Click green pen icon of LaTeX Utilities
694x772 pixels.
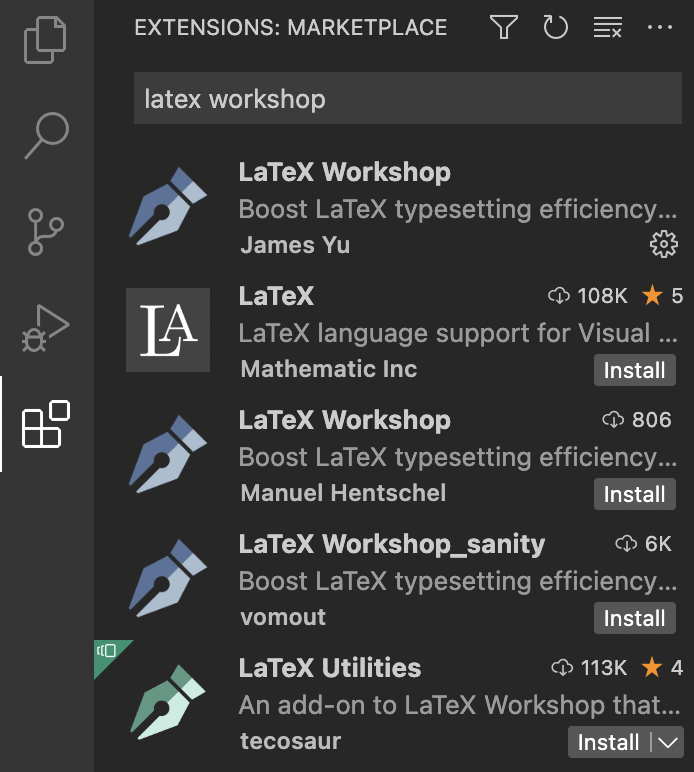[168, 702]
